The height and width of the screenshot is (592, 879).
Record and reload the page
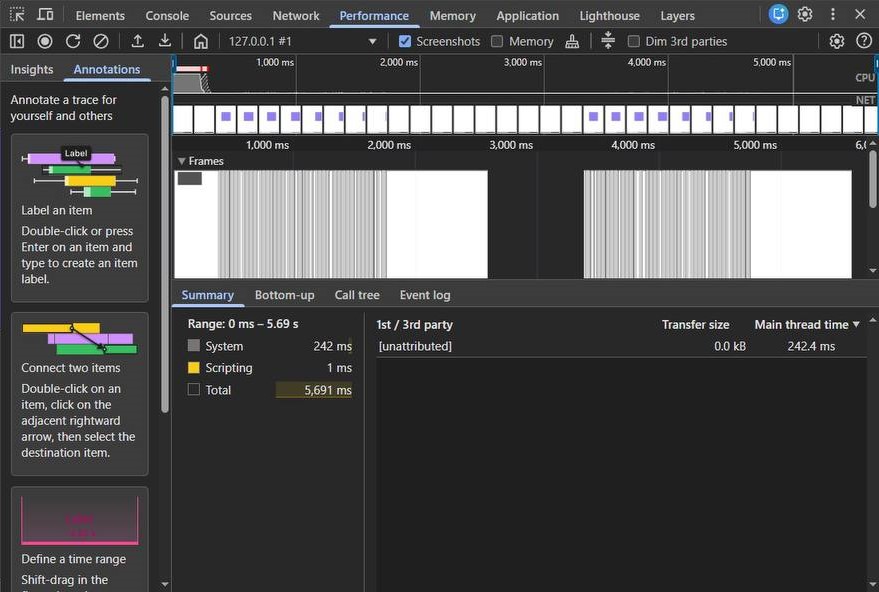74,41
